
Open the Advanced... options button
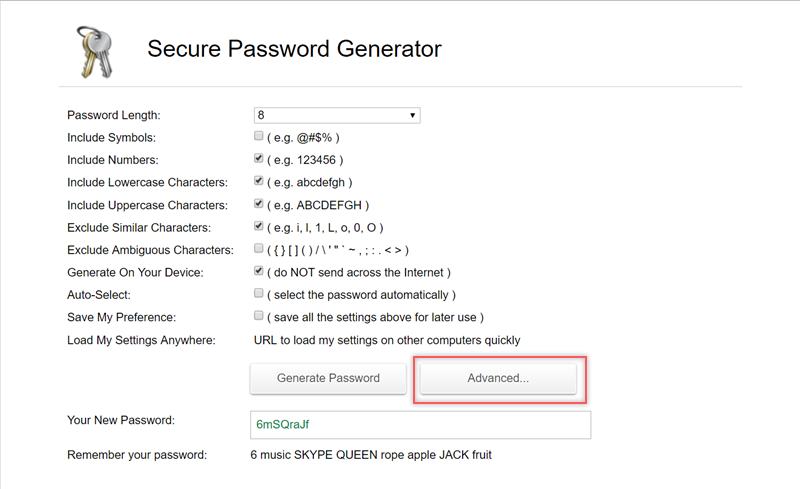tap(498, 378)
